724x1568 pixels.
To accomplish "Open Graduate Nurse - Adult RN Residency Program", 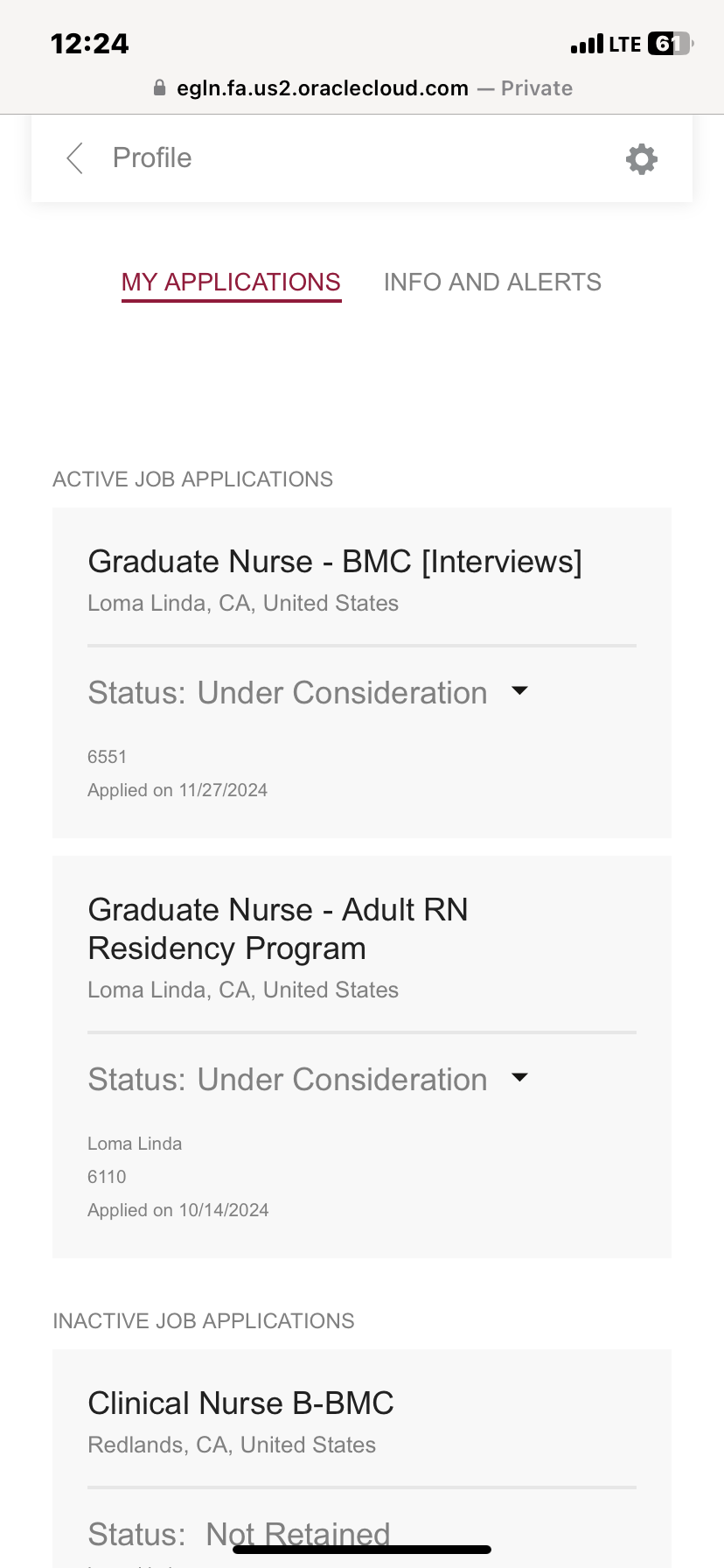I will click(x=278, y=929).
